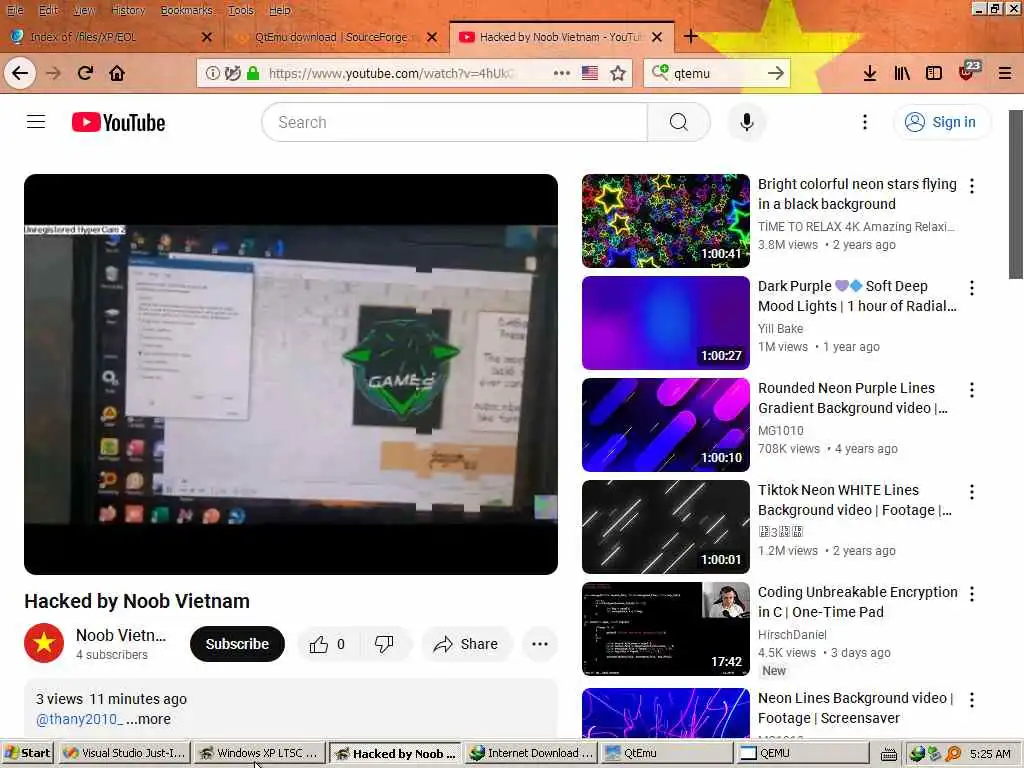The height and width of the screenshot is (768, 1024).
Task: Open Firefox hamburger application menu
Action: click(1005, 73)
